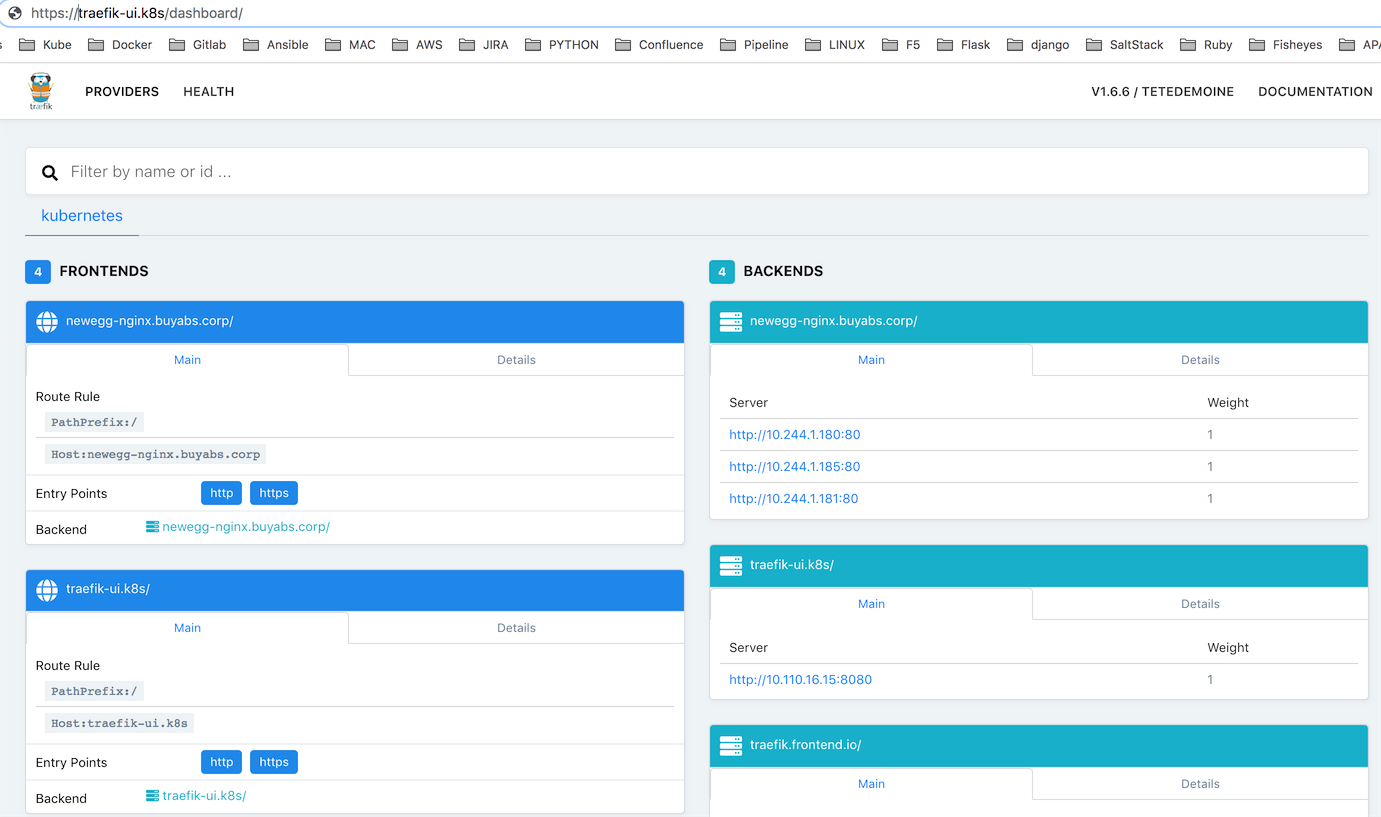Open the PROVIDERS page

pyautogui.click(x=122, y=91)
